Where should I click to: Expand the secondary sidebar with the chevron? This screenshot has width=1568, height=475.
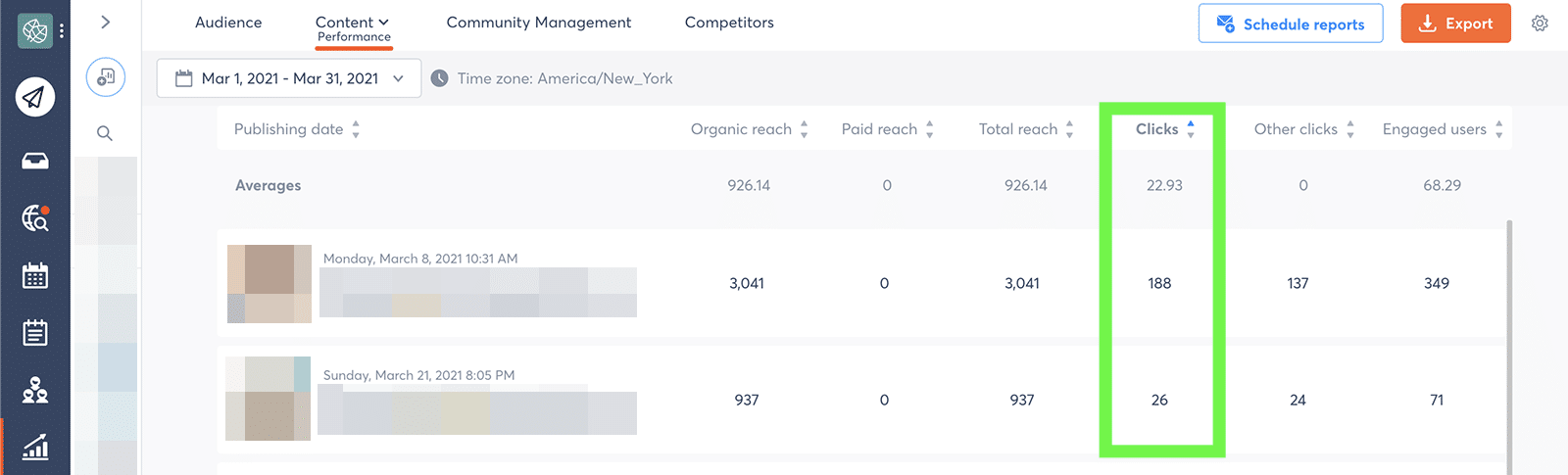pyautogui.click(x=105, y=22)
